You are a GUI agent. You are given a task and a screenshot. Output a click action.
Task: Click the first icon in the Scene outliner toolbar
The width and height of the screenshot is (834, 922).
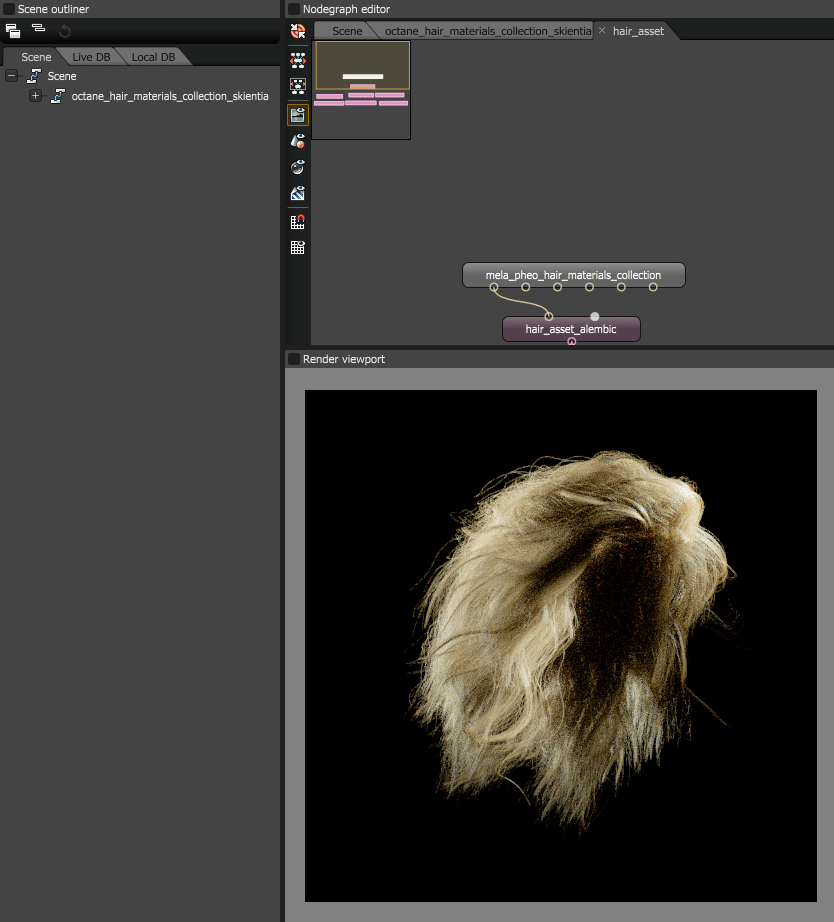coord(13,31)
